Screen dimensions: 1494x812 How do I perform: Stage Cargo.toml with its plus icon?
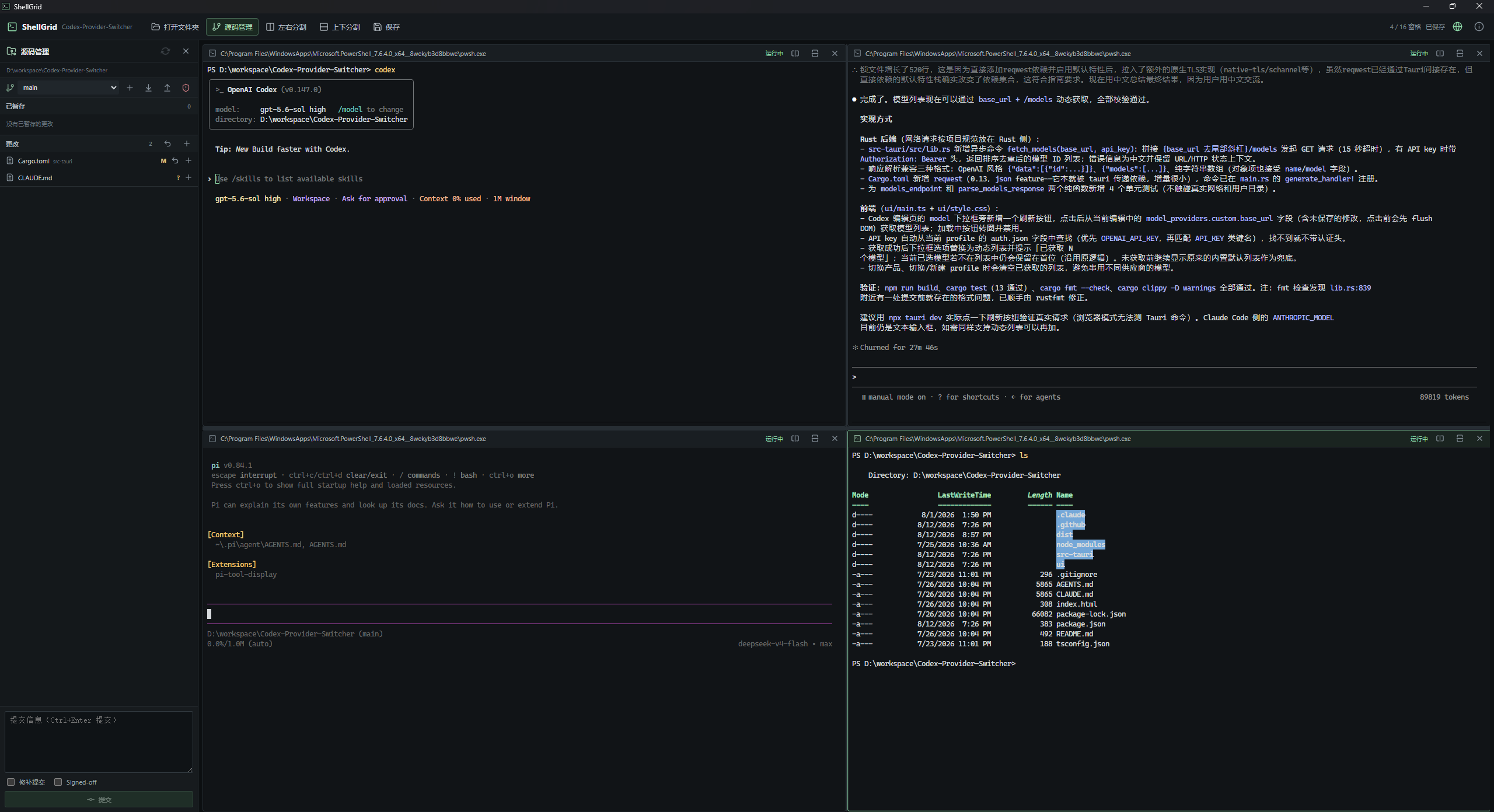point(189,160)
